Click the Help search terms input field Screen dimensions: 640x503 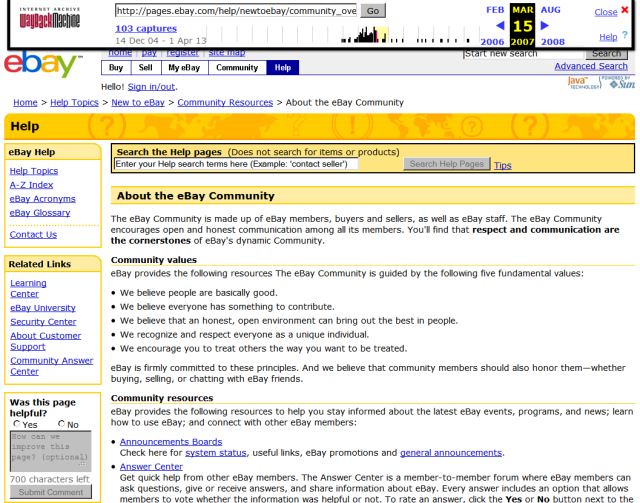[x=236, y=164]
